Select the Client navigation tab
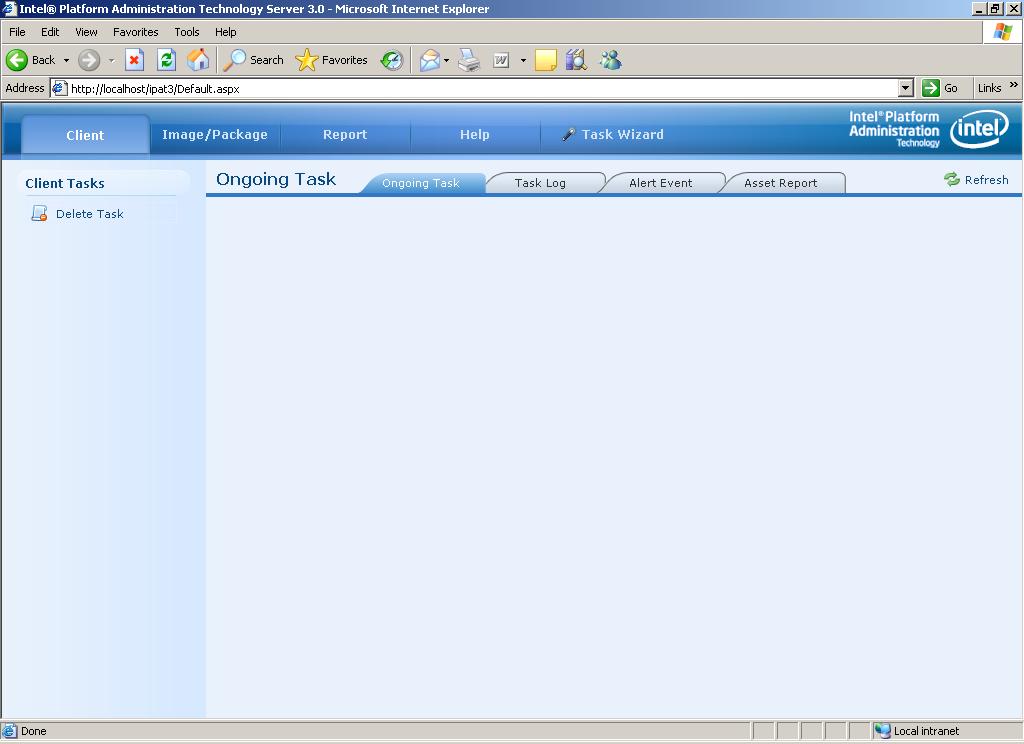Viewport: 1024px width, 744px height. (85, 135)
